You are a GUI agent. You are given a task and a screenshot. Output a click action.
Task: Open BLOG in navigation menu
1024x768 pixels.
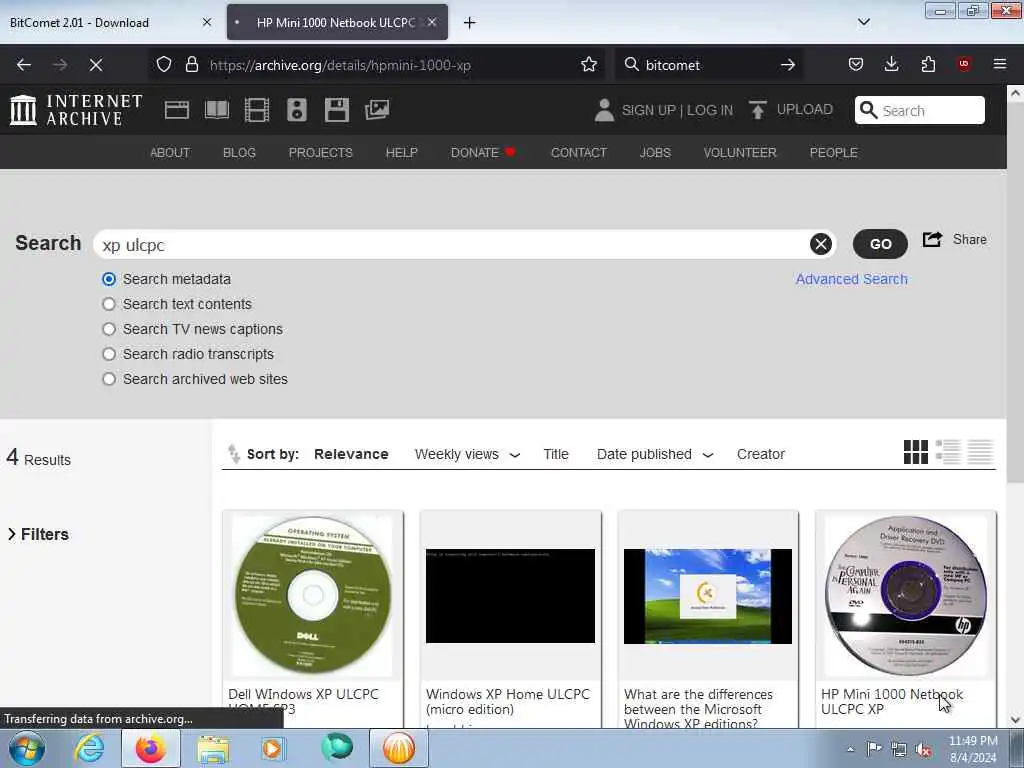(239, 152)
